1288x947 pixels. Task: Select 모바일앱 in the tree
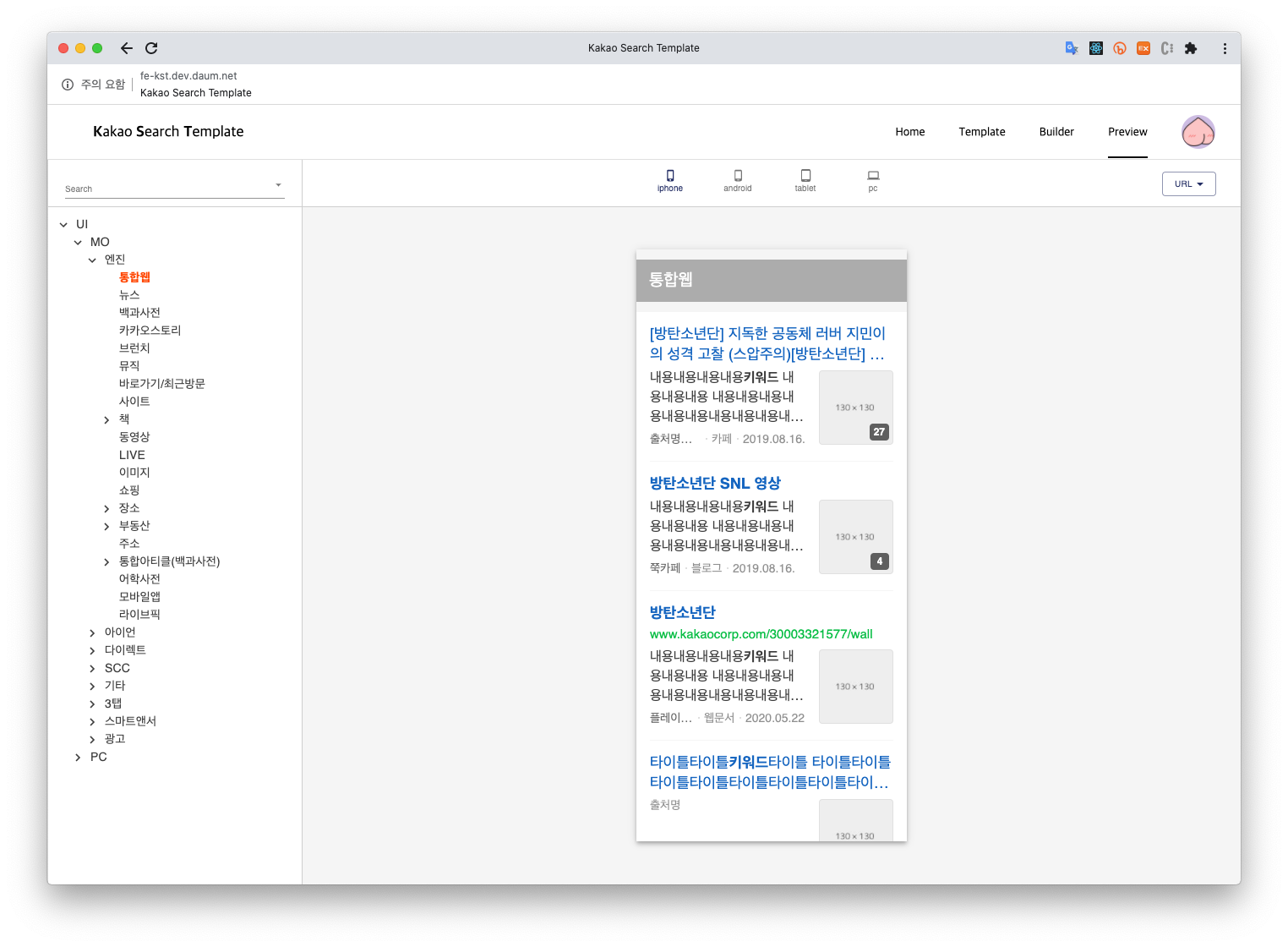pyautogui.click(x=139, y=597)
